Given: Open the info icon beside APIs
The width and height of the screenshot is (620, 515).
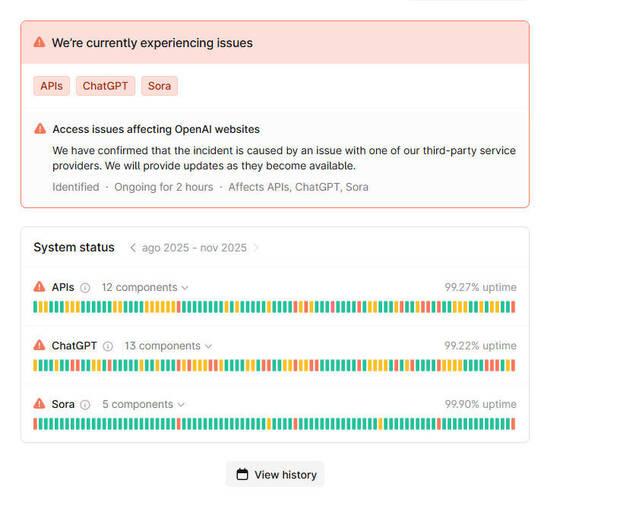Looking at the screenshot, I should coord(85,288).
